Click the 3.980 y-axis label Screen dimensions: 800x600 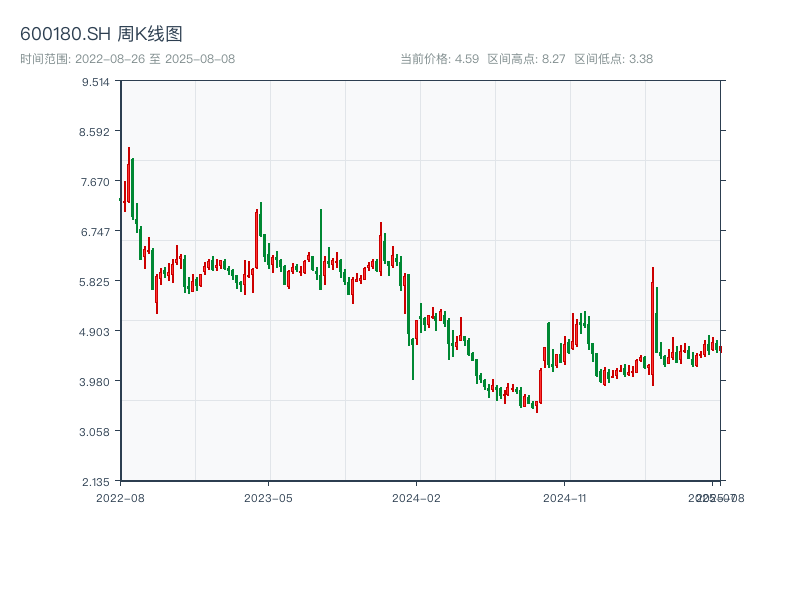[96, 382]
